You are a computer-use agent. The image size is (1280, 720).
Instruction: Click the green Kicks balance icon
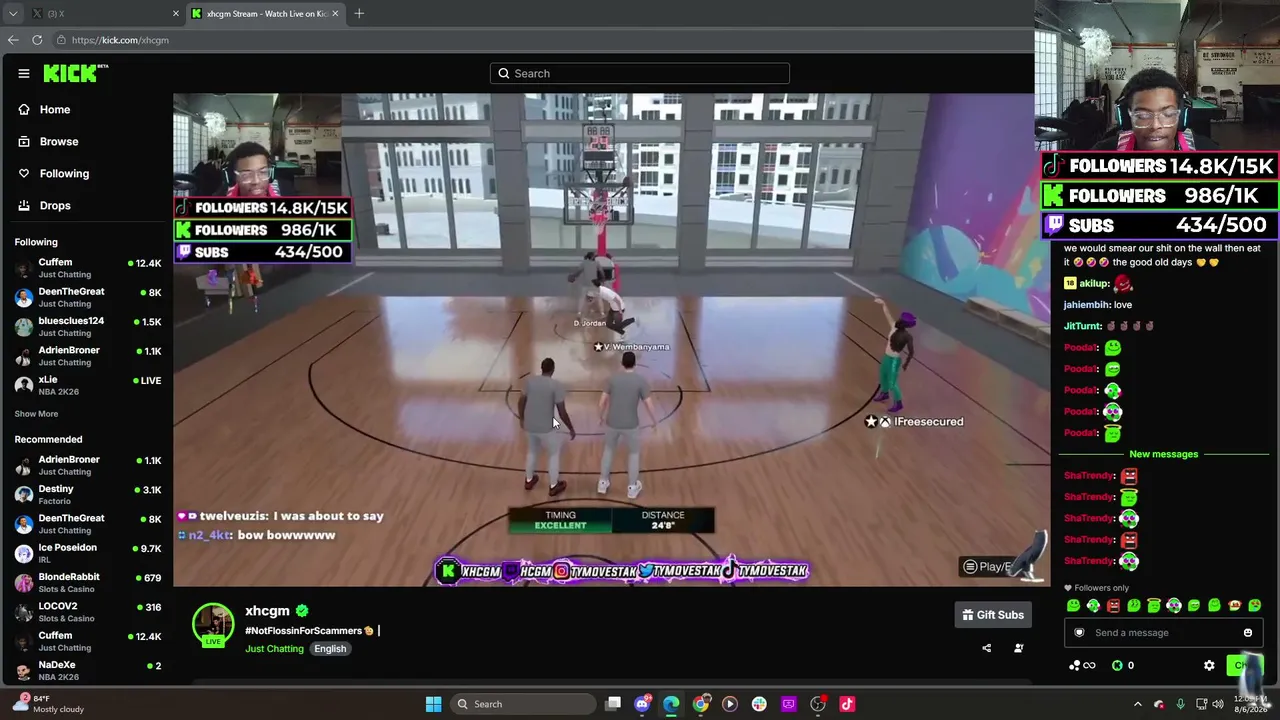[x=1117, y=665]
